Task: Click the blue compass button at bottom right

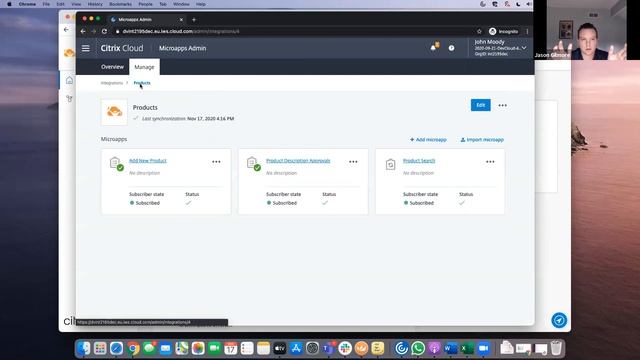Action: coord(559,320)
